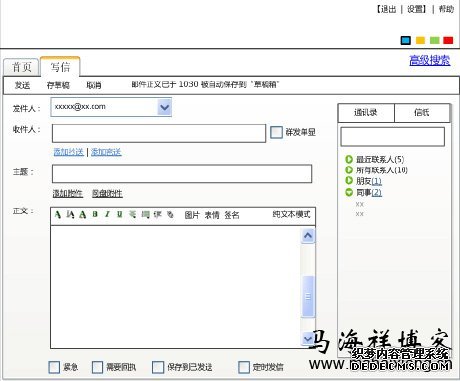Expand the 所有联系人(10) contact group
The height and width of the screenshot is (381, 460).
(349, 170)
